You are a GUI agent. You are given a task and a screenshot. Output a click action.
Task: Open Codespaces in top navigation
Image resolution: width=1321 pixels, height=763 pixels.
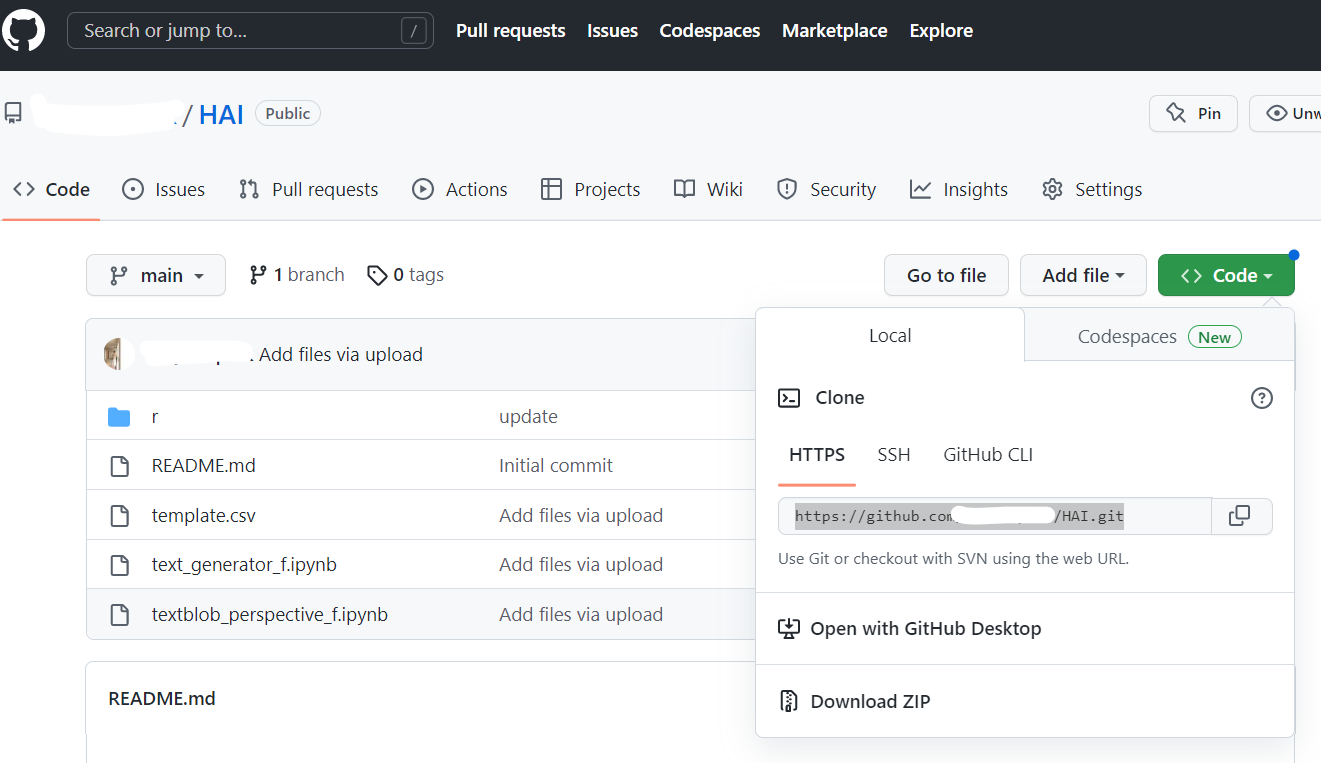click(x=710, y=31)
